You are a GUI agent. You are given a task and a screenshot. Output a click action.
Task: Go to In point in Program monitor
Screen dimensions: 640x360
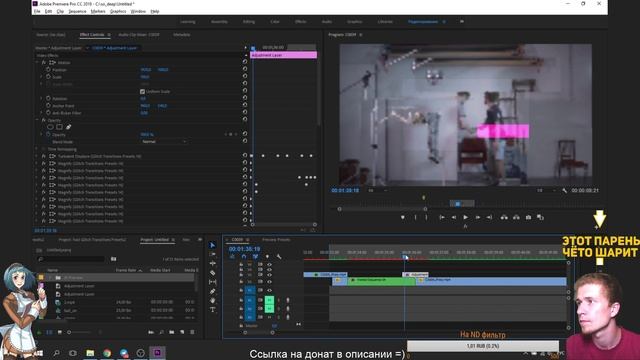[x=442, y=218]
